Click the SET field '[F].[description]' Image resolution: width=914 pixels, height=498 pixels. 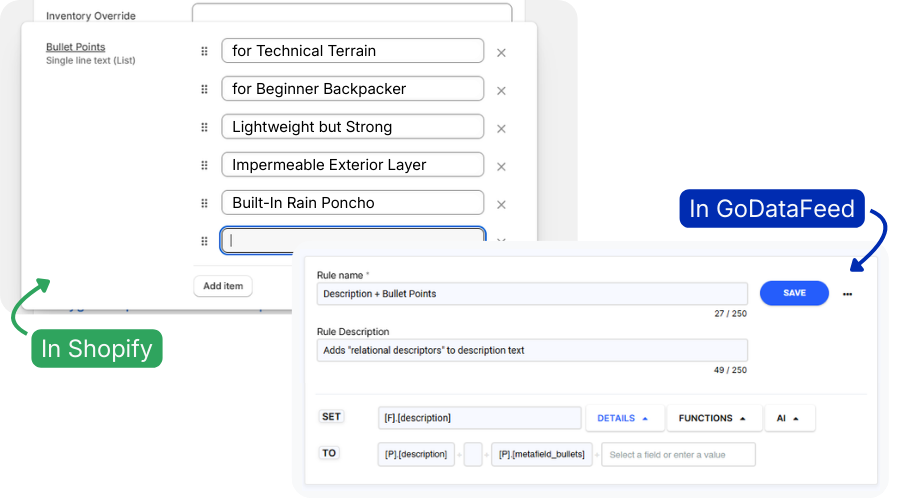click(x=479, y=418)
